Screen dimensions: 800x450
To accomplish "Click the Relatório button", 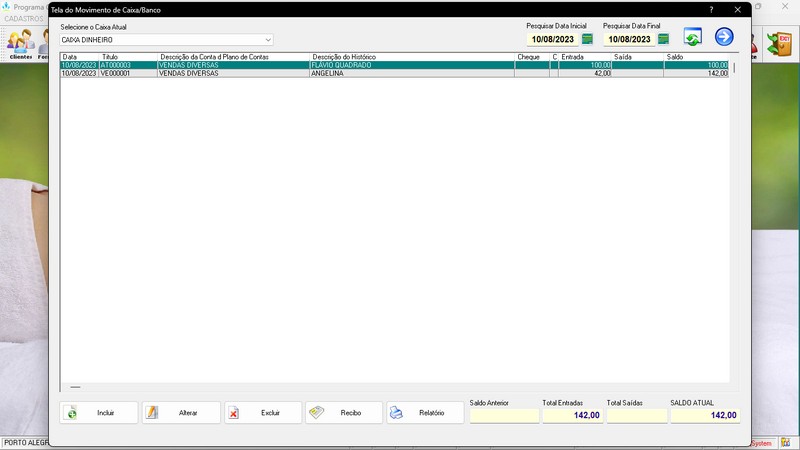I will click(425, 413).
